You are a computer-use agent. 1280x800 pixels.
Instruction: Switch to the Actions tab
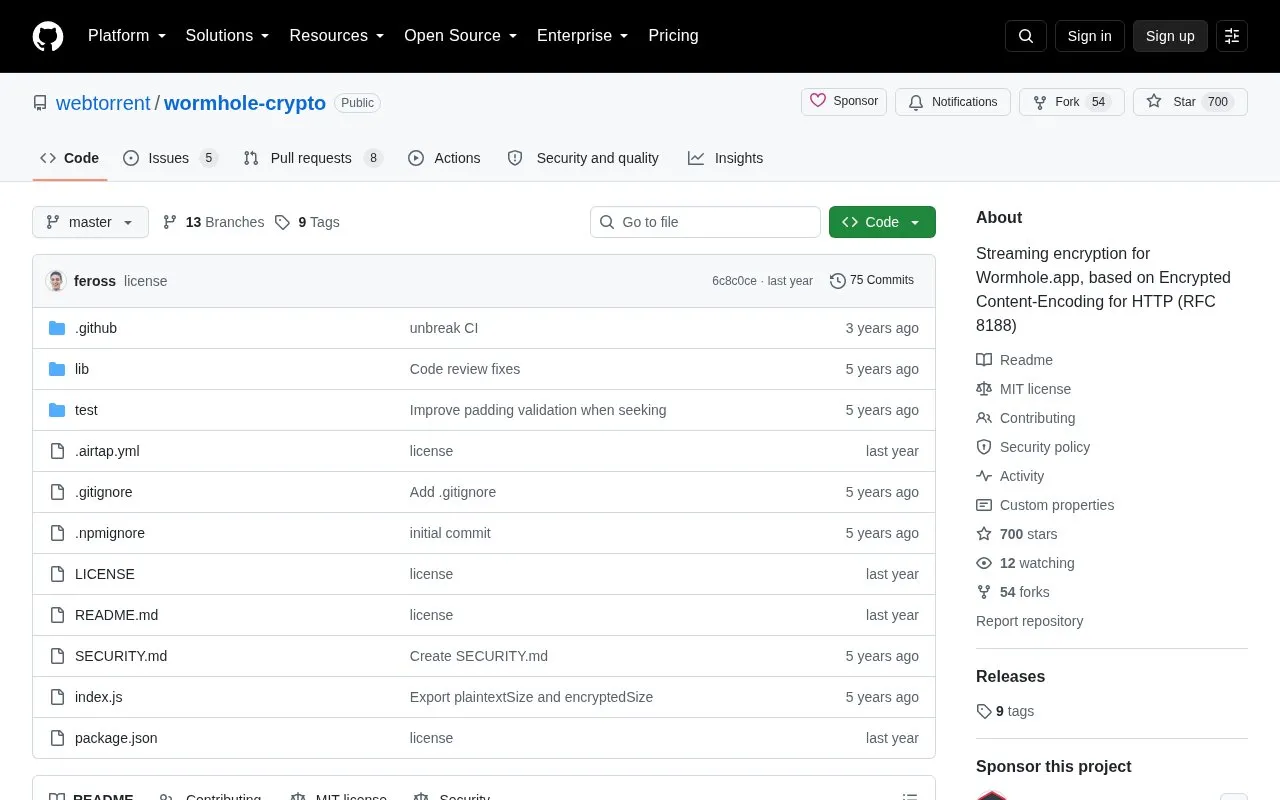click(444, 158)
